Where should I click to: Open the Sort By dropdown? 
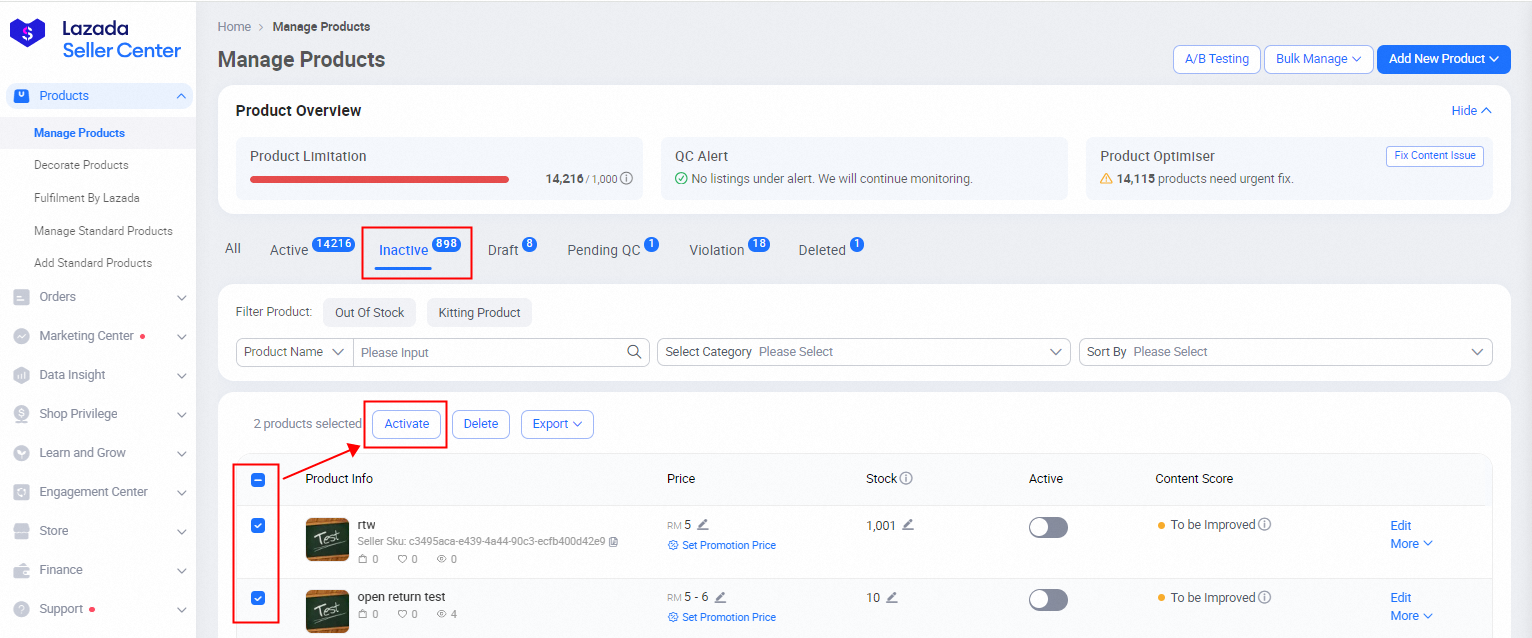pyautogui.click(x=1286, y=351)
